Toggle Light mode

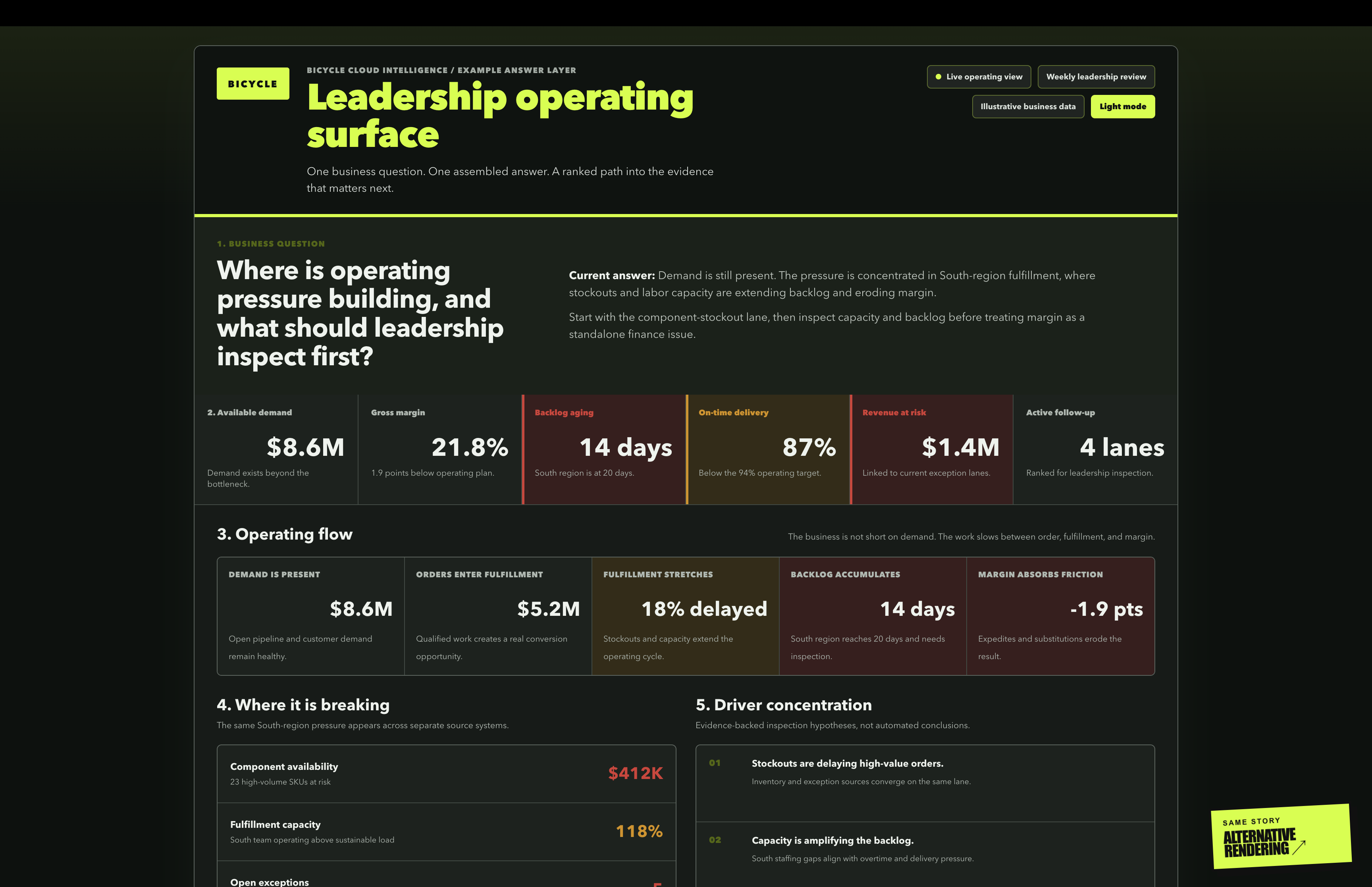pos(1122,106)
